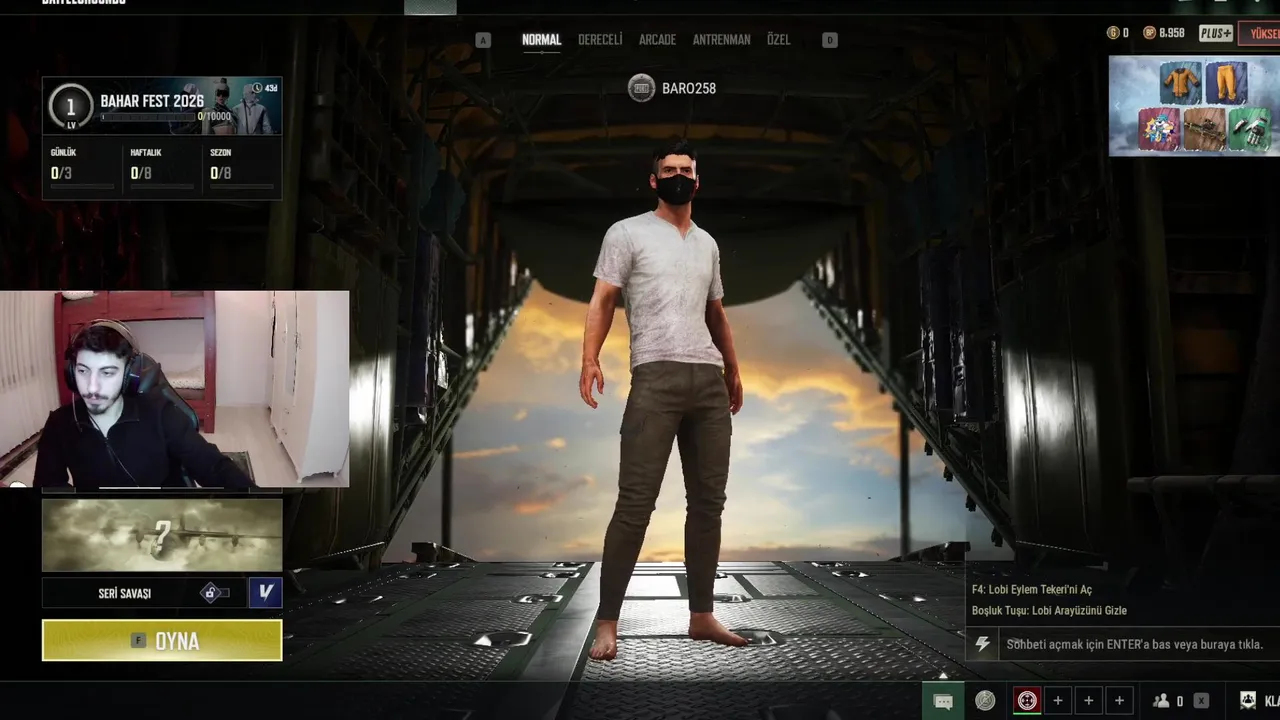The image size is (1280, 720).
Task: Click the player badge icon next to BARO258
Action: click(x=641, y=88)
